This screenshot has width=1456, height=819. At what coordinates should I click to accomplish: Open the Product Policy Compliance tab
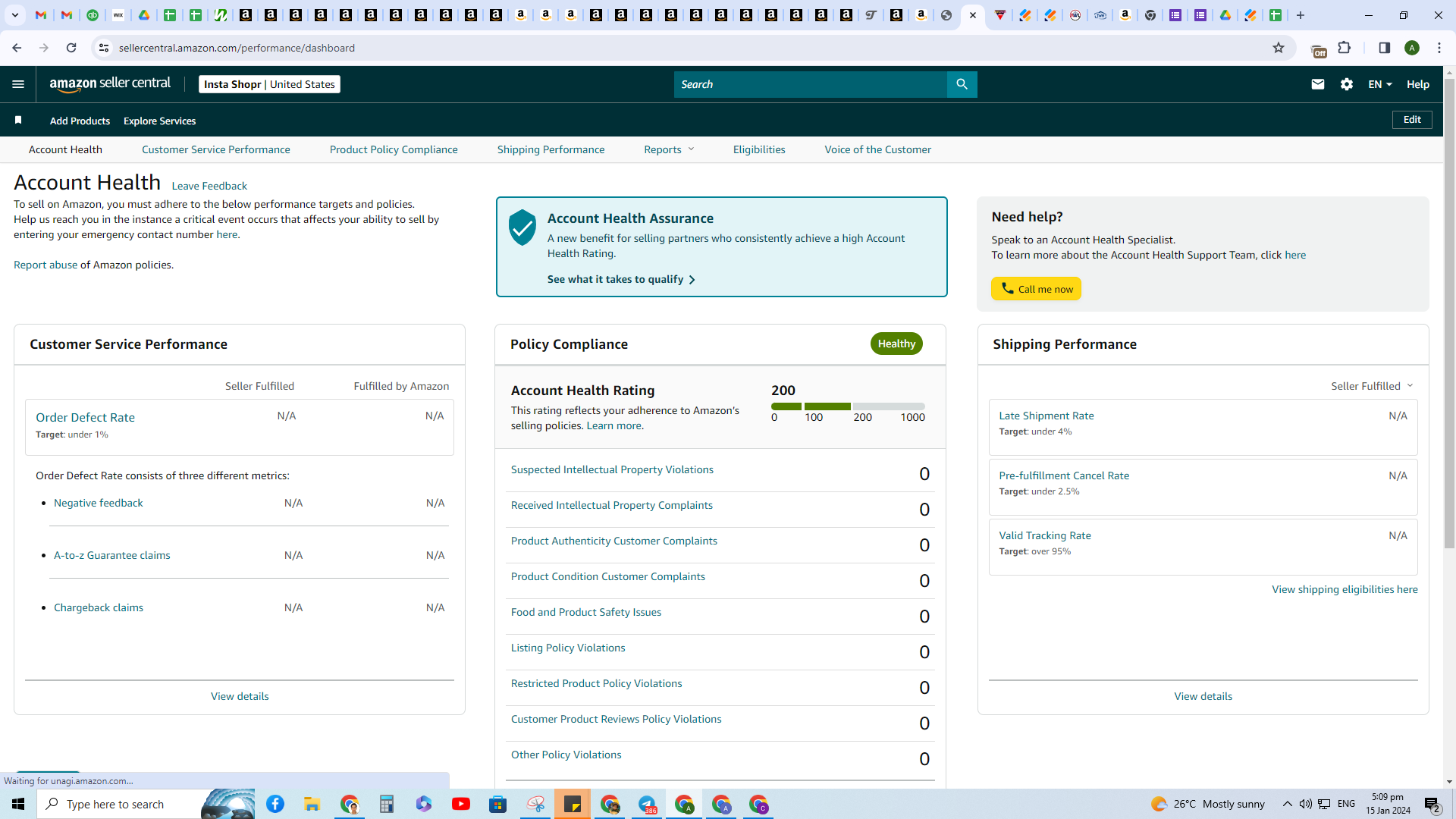click(x=394, y=149)
